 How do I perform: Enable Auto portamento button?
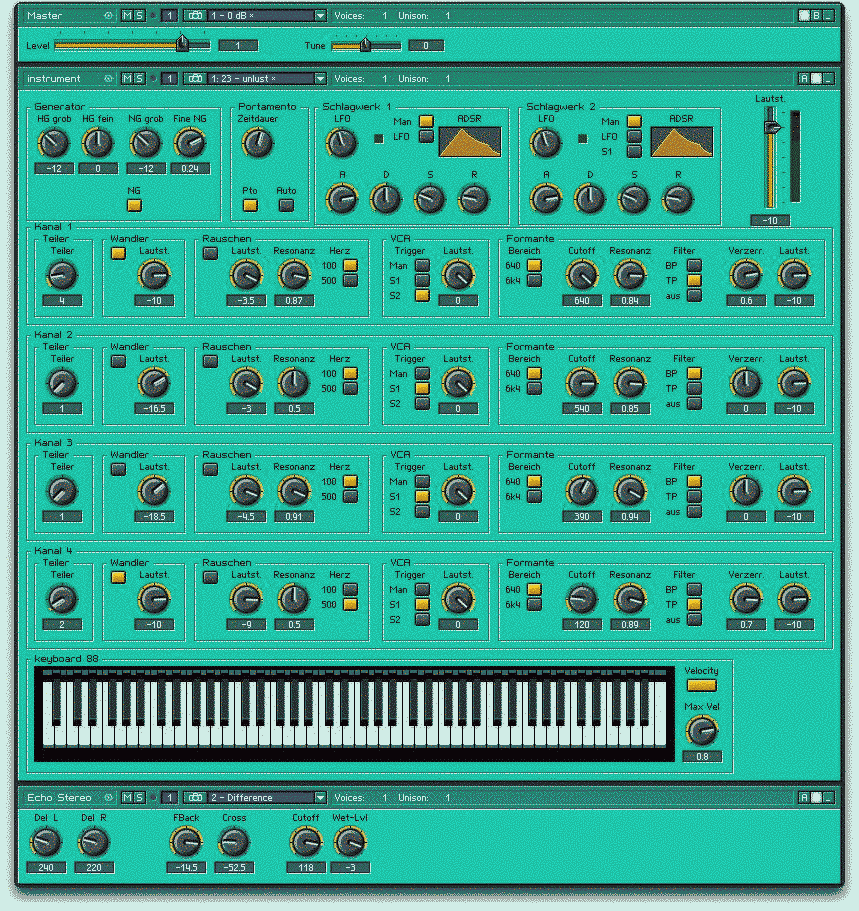[x=287, y=205]
